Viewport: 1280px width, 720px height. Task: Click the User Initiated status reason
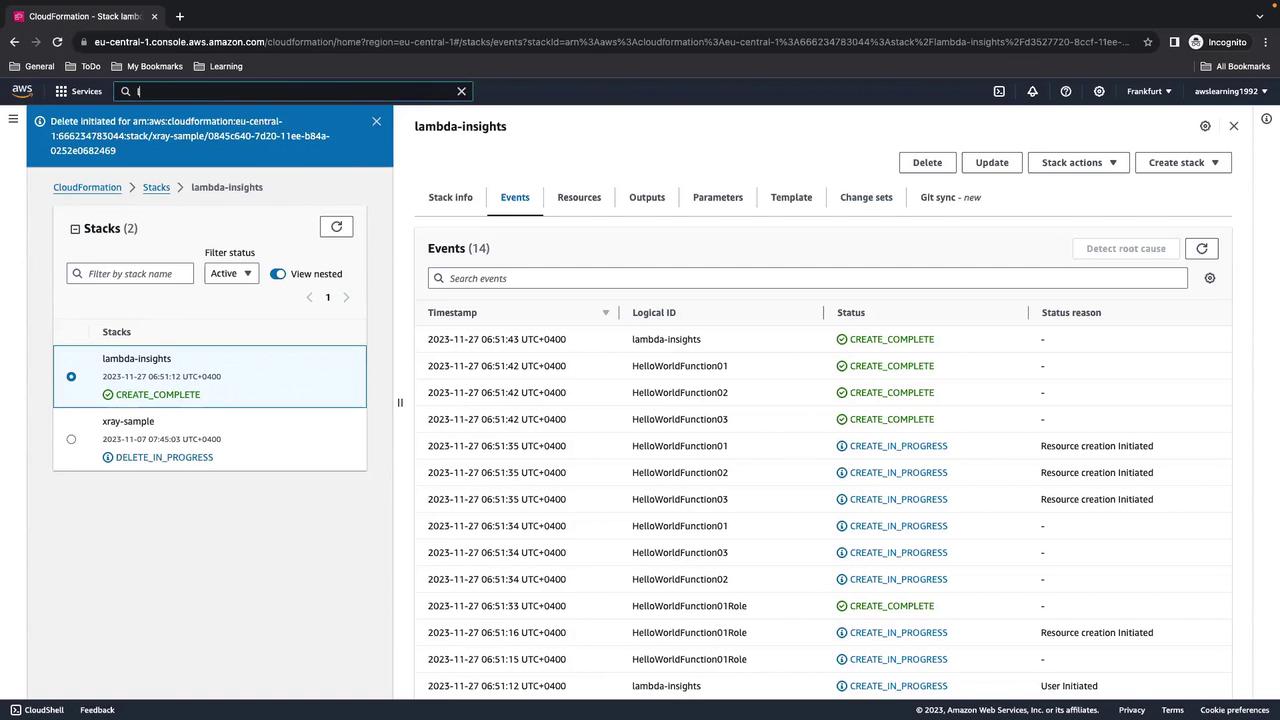pos(1069,686)
